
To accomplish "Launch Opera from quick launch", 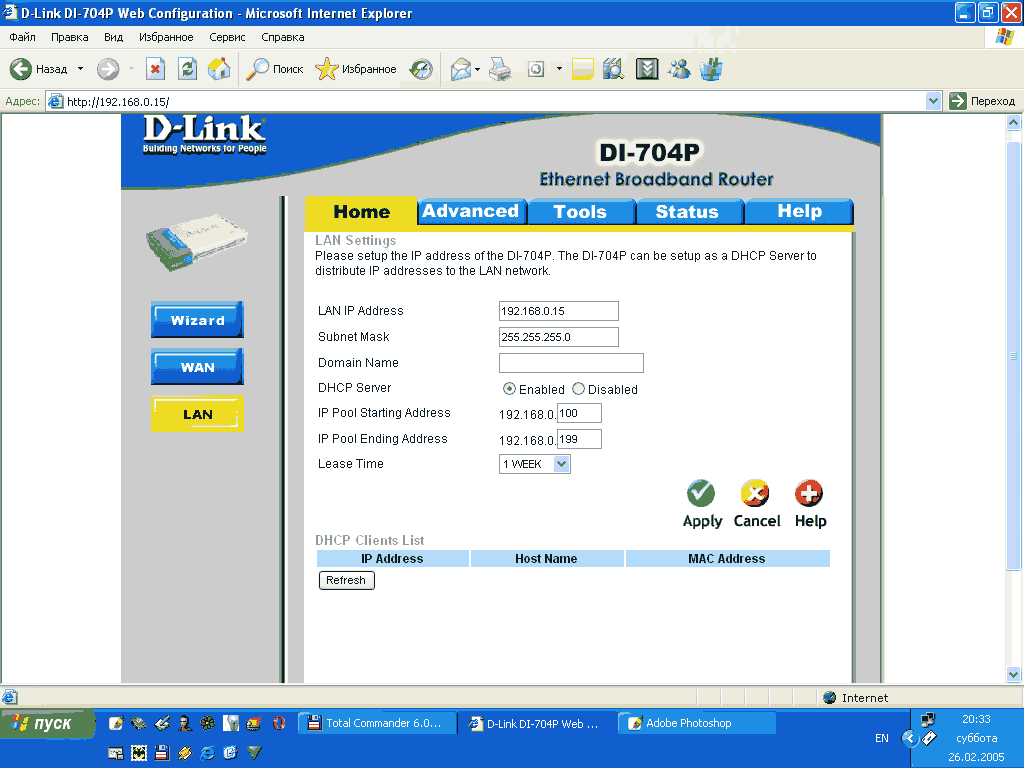I will (279, 723).
